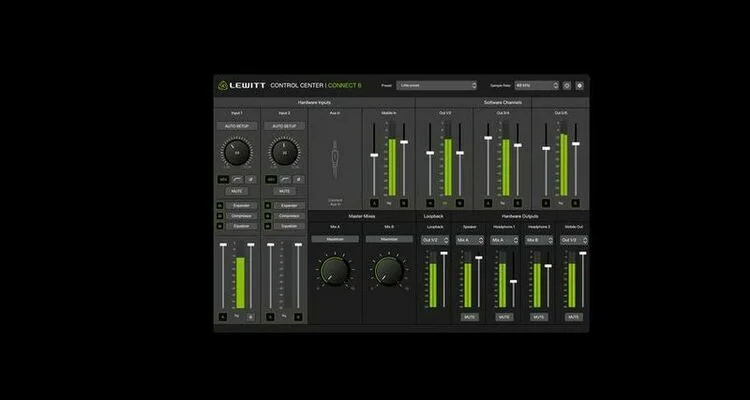Open the Input 1 Compressor settings
The image size is (750, 400).
(242, 216)
